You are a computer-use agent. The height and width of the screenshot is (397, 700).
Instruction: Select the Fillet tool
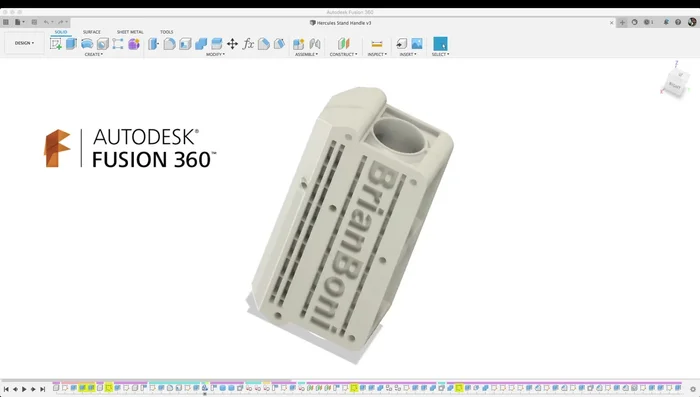coord(169,44)
